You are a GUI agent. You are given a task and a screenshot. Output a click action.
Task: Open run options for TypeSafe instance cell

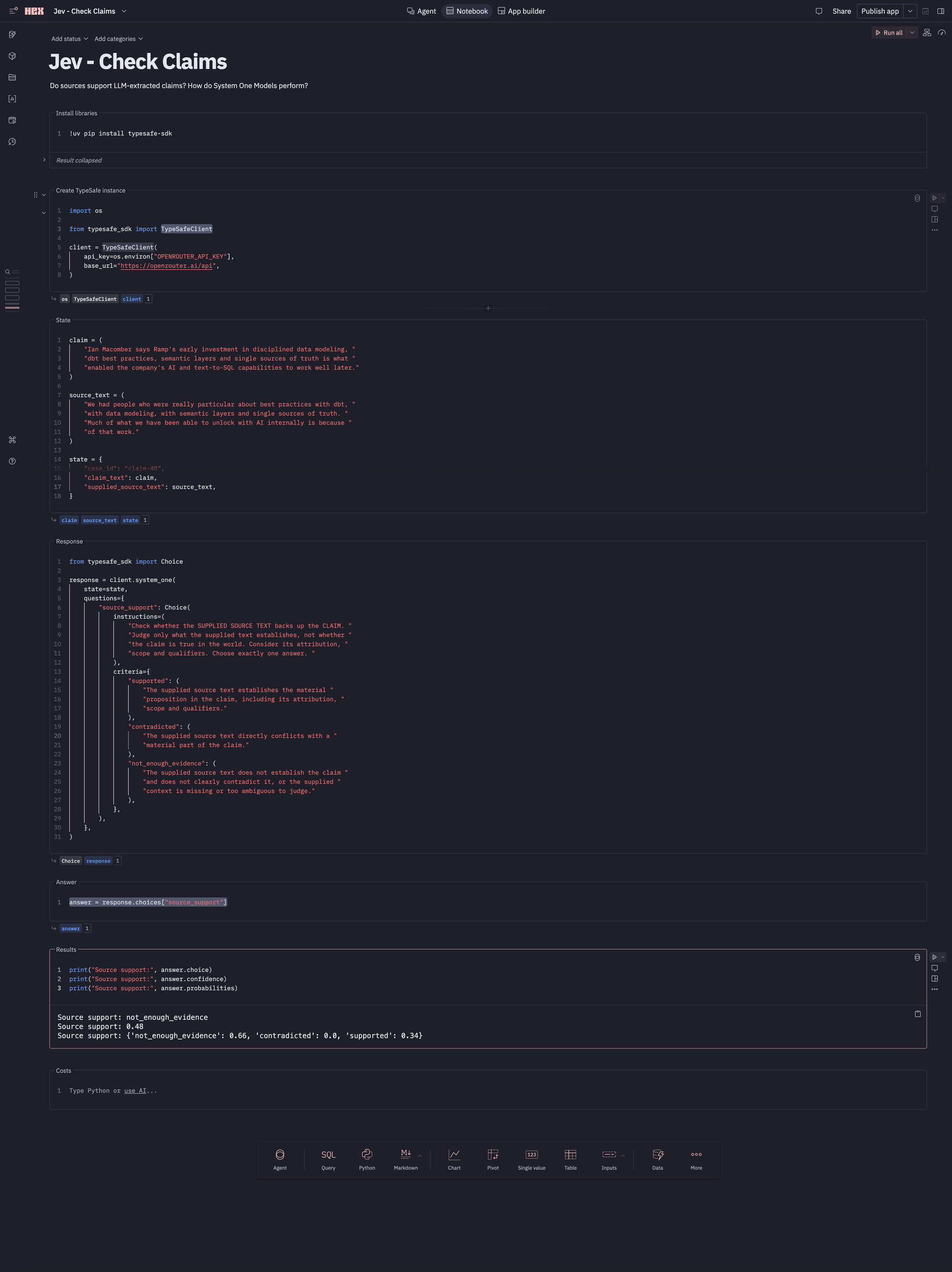[x=942, y=198]
